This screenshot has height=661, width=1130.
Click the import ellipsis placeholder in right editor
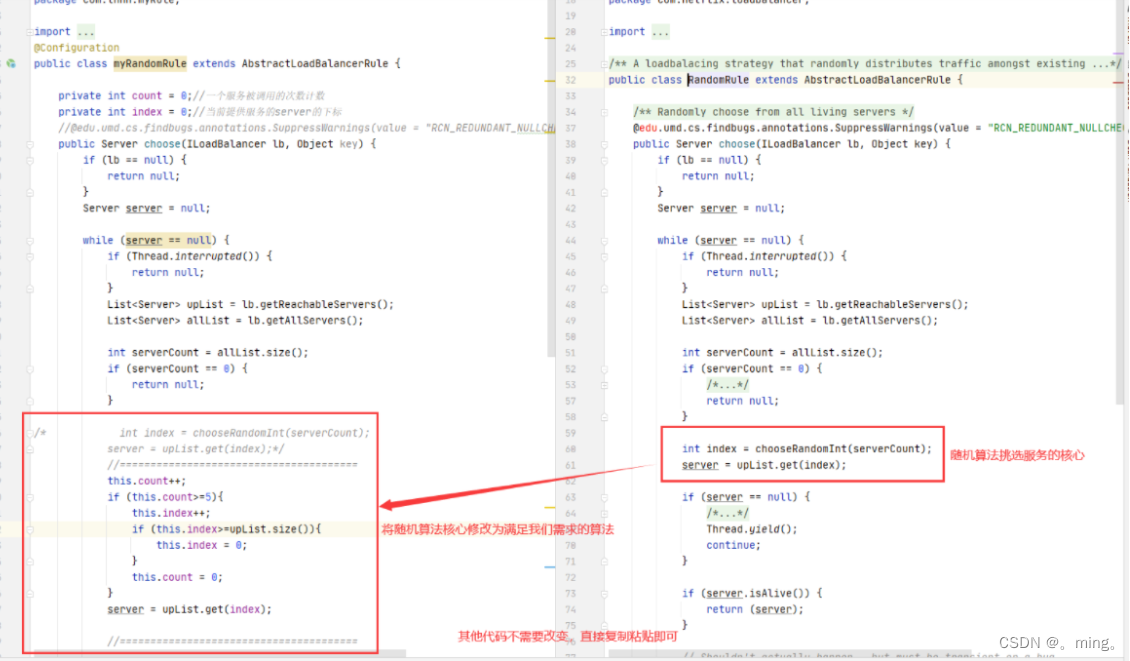[x=660, y=32]
